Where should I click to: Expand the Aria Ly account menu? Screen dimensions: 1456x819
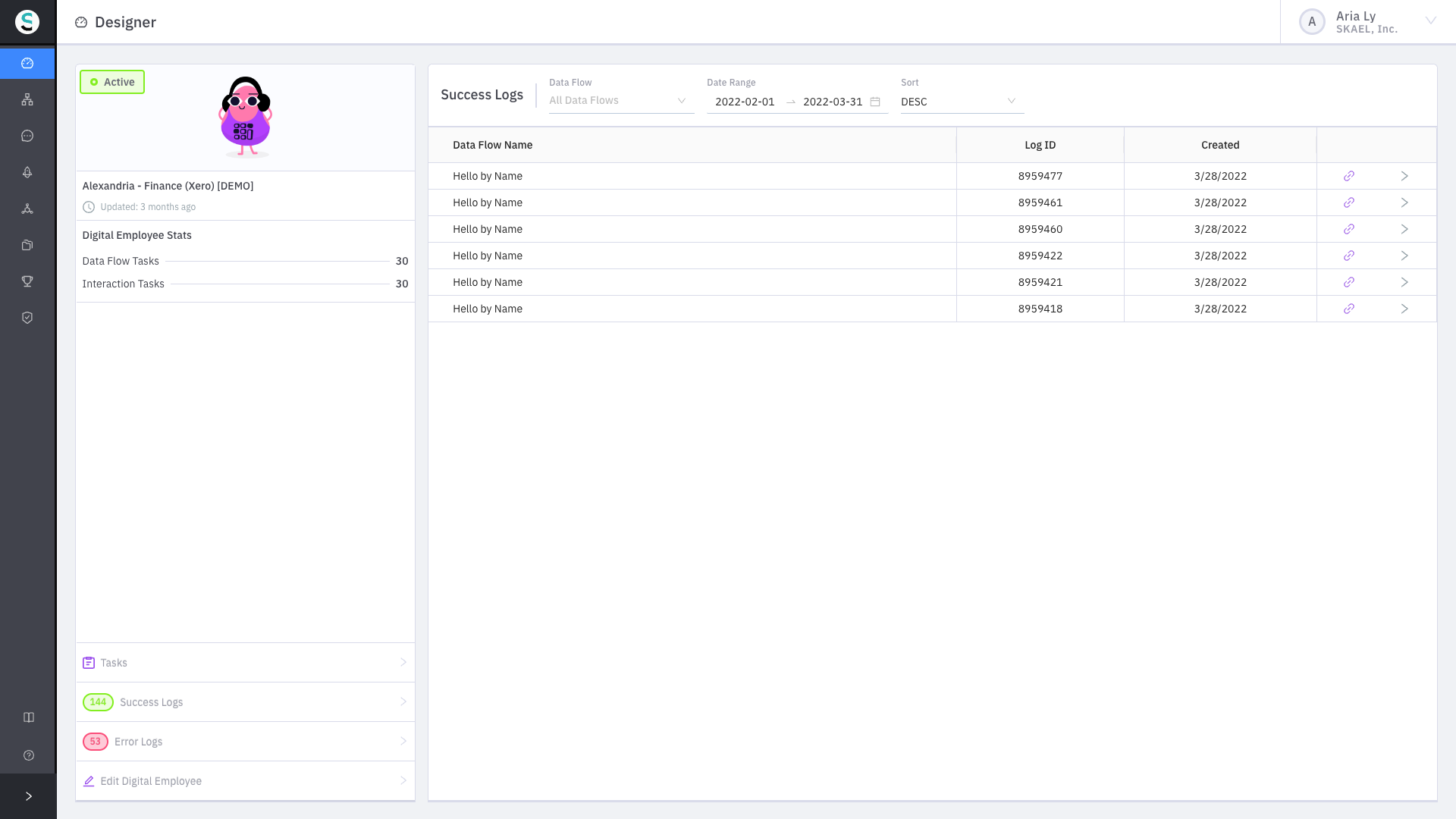(1430, 21)
